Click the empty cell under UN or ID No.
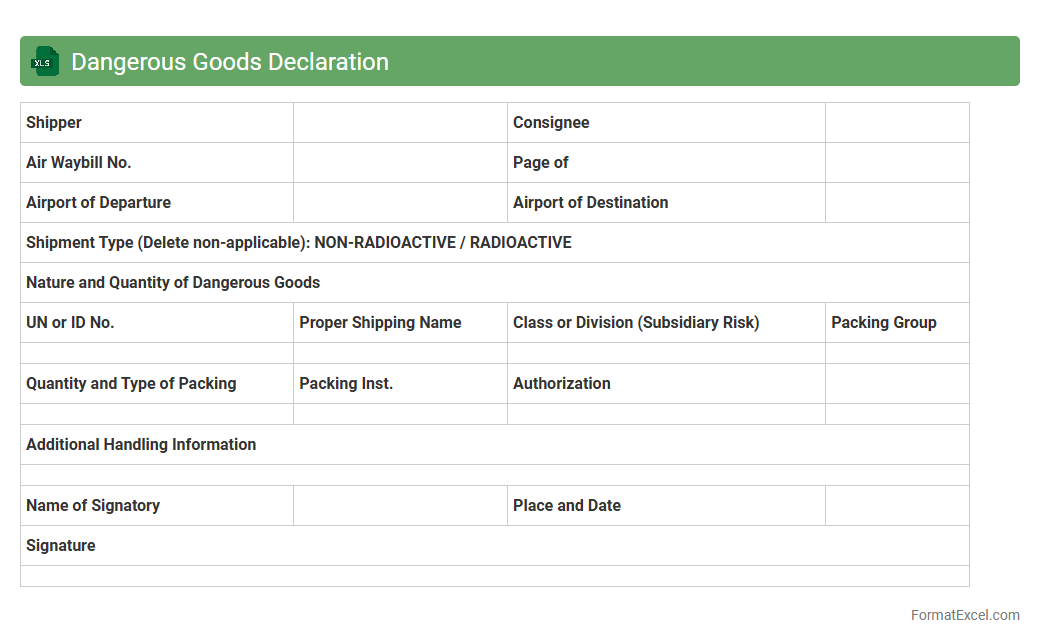The height and width of the screenshot is (644, 1040). click(x=157, y=353)
